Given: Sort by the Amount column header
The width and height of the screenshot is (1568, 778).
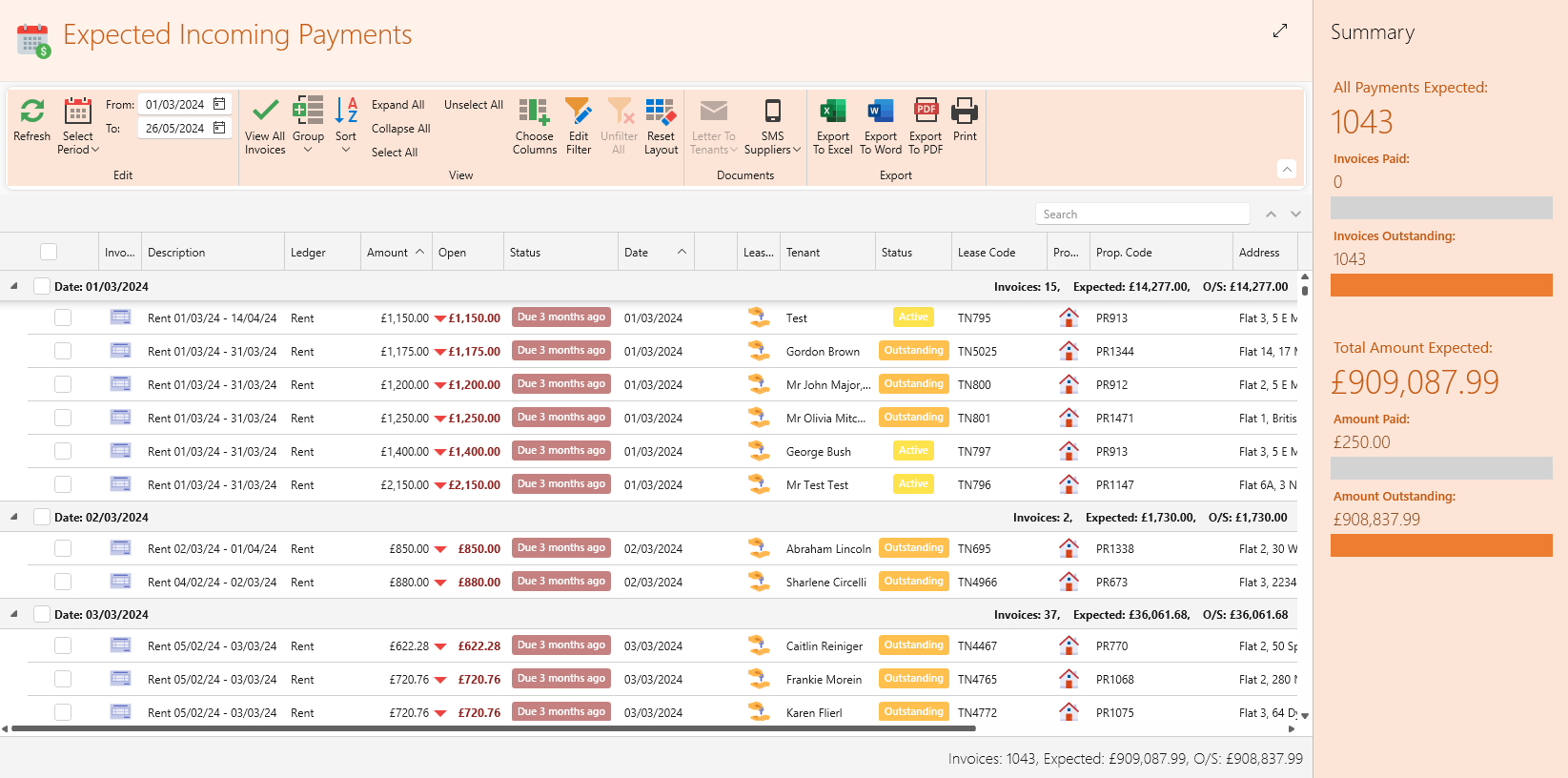Looking at the screenshot, I should (x=388, y=253).
